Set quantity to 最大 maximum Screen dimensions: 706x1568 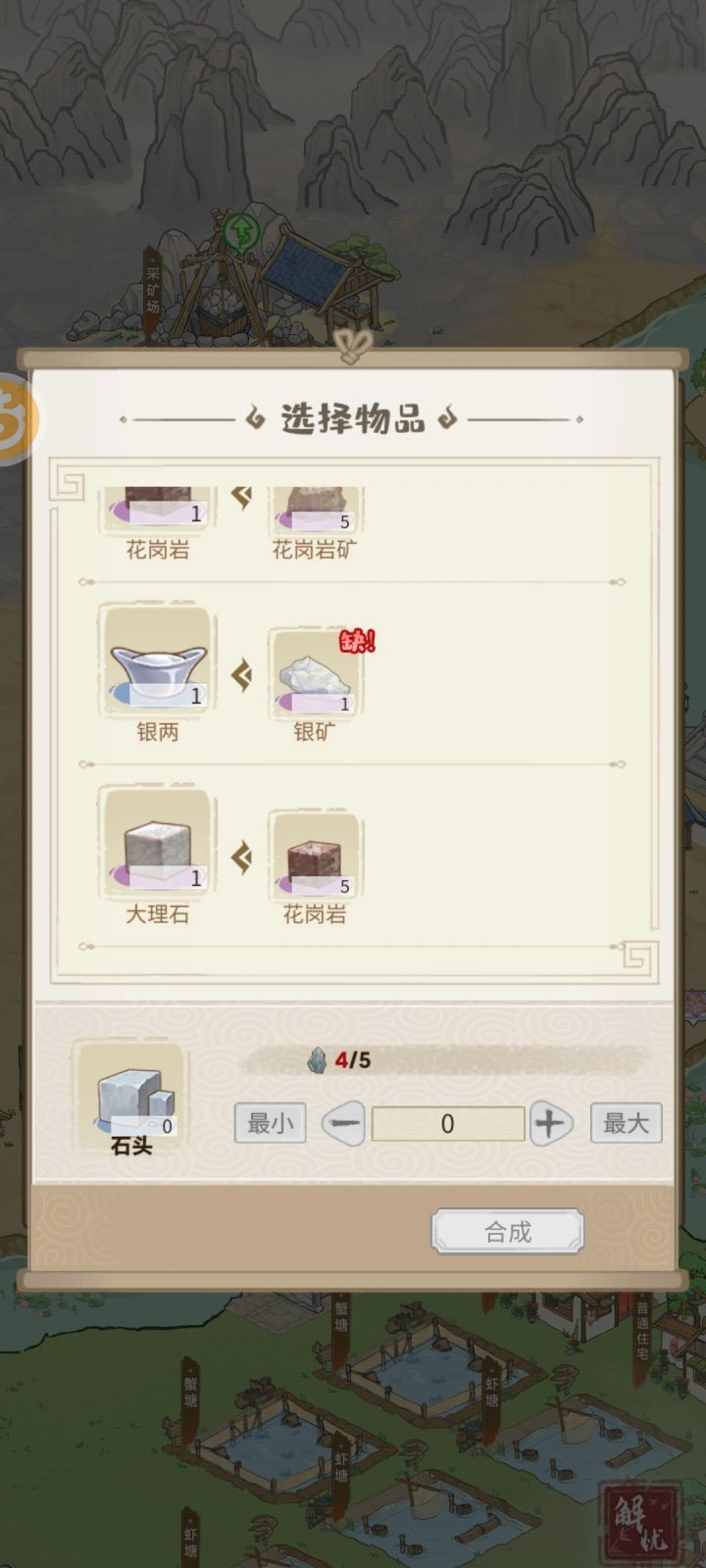coord(627,1123)
